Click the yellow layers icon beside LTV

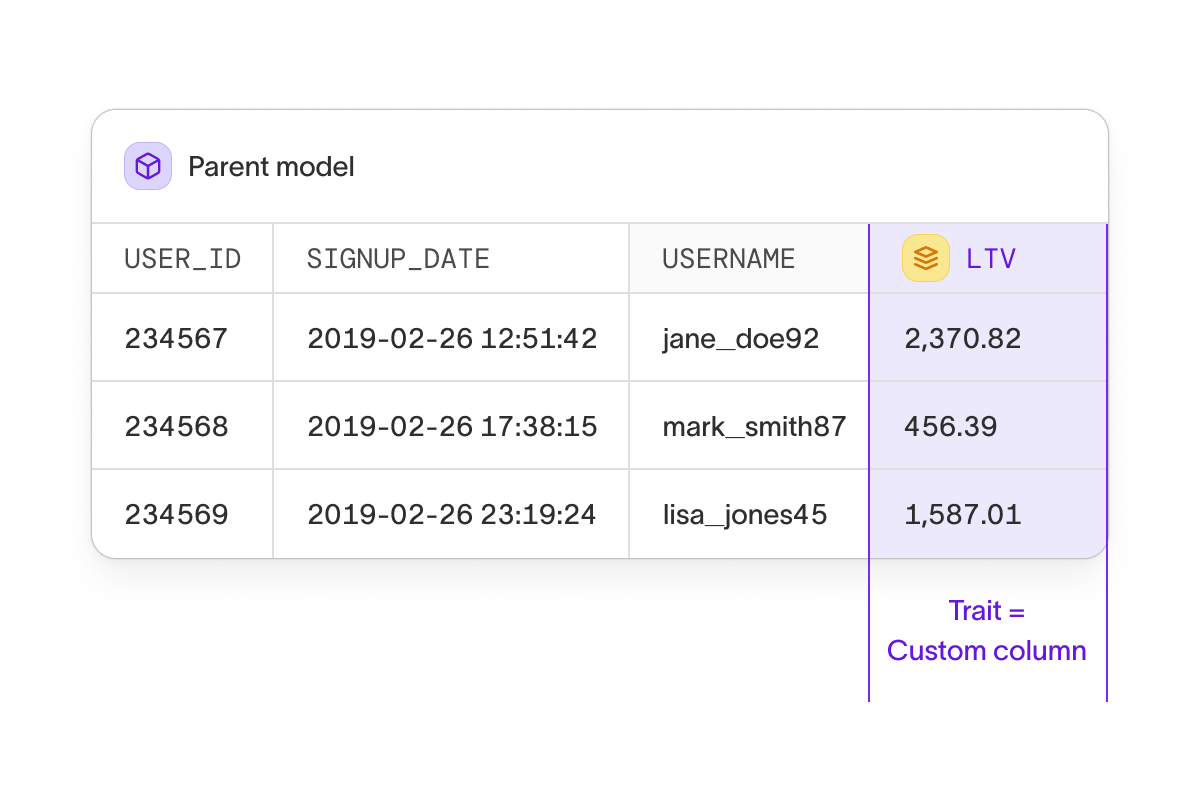tap(925, 259)
